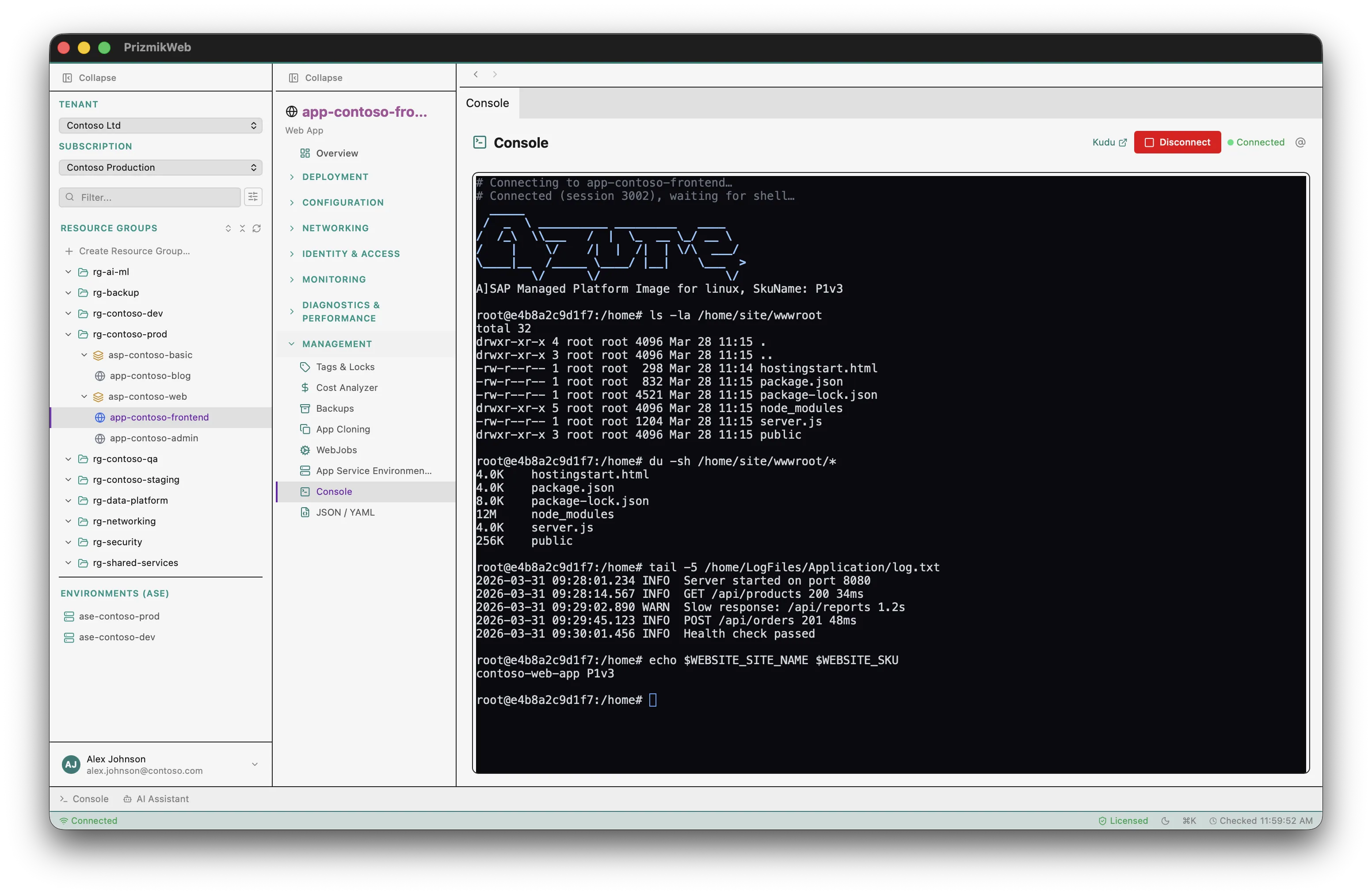The height and width of the screenshot is (895, 1372).
Task: Open App Cloning
Action: (x=343, y=429)
